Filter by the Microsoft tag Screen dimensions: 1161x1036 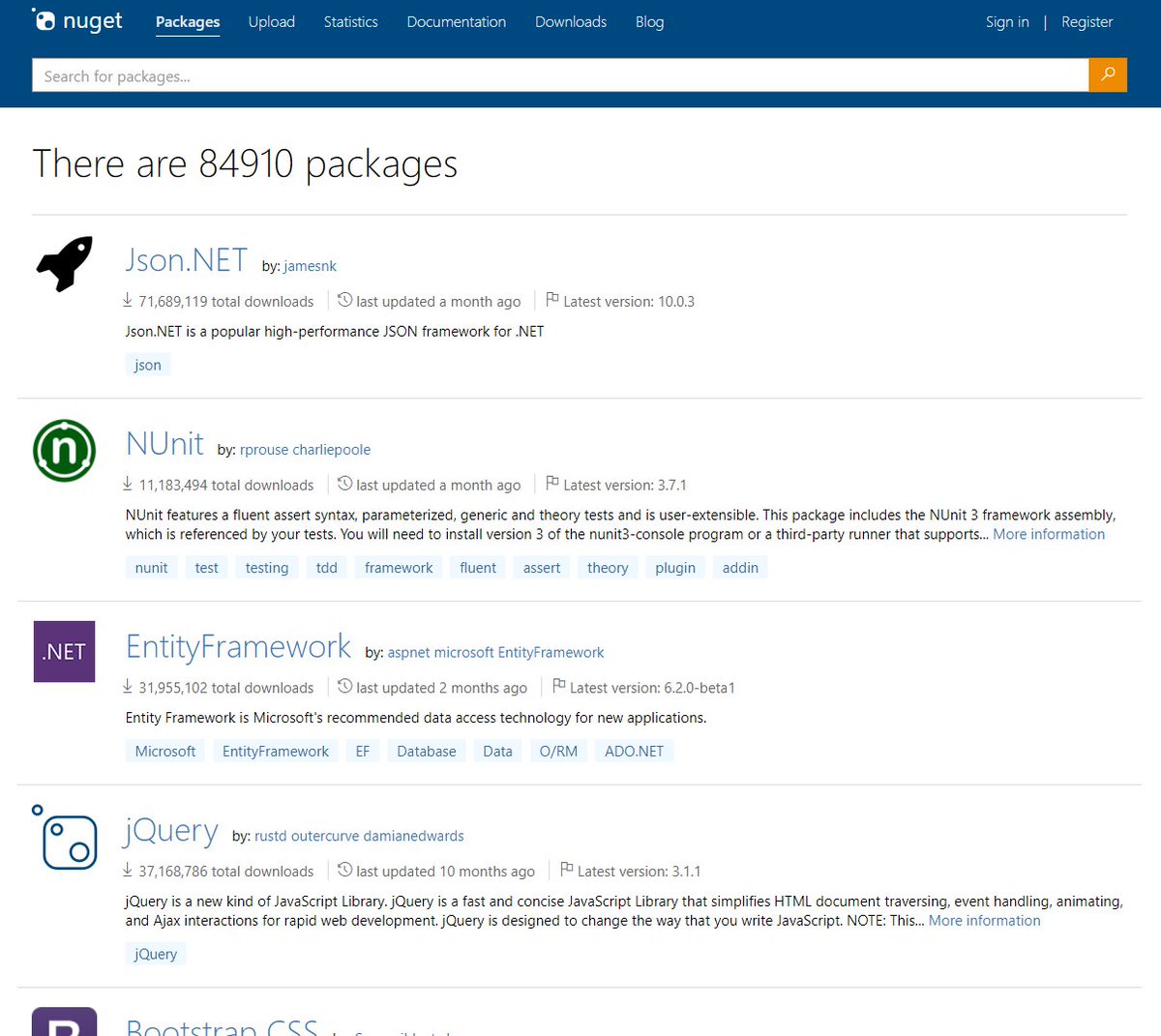165,751
